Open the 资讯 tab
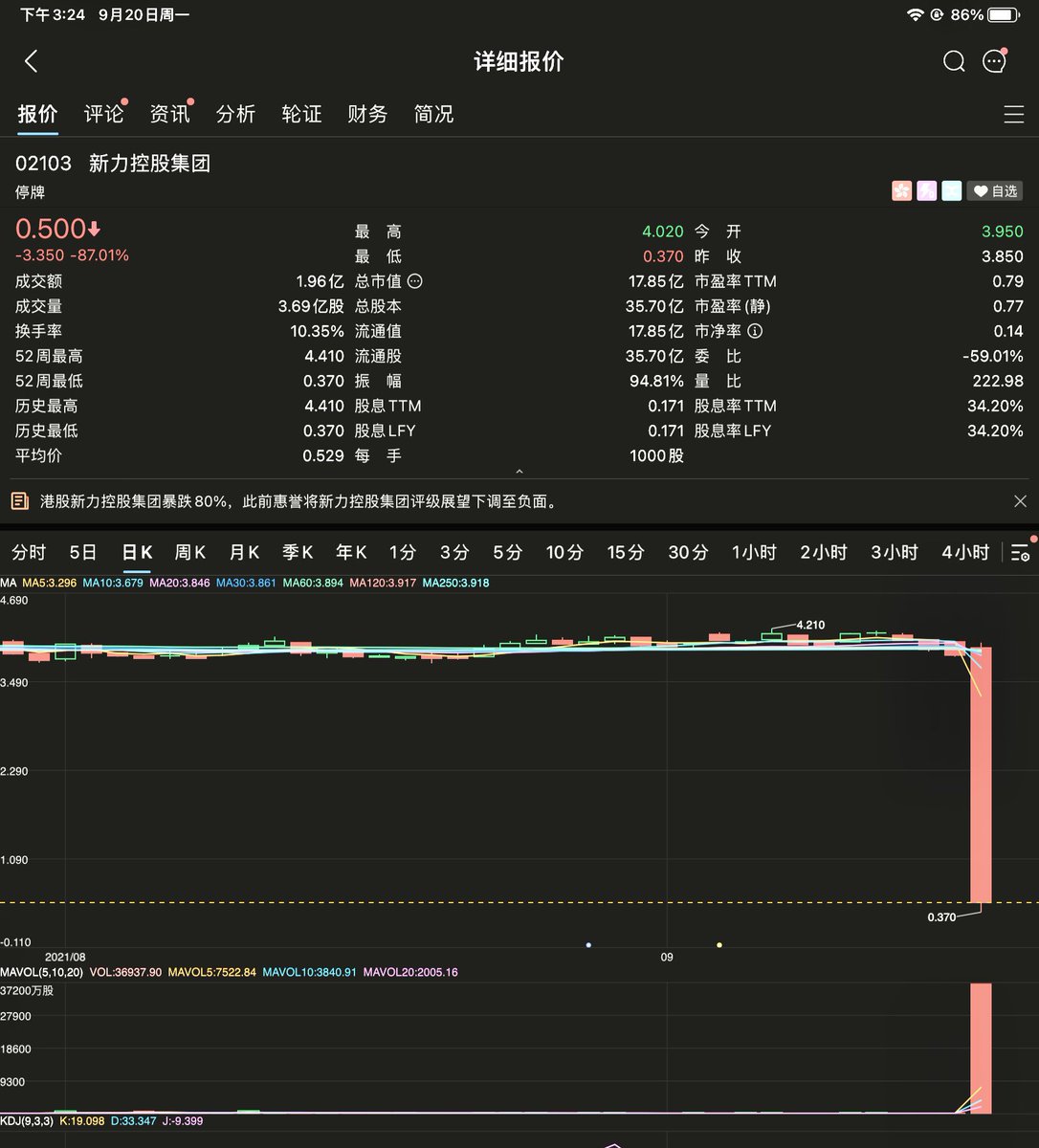The image size is (1039, 1148). tap(170, 114)
